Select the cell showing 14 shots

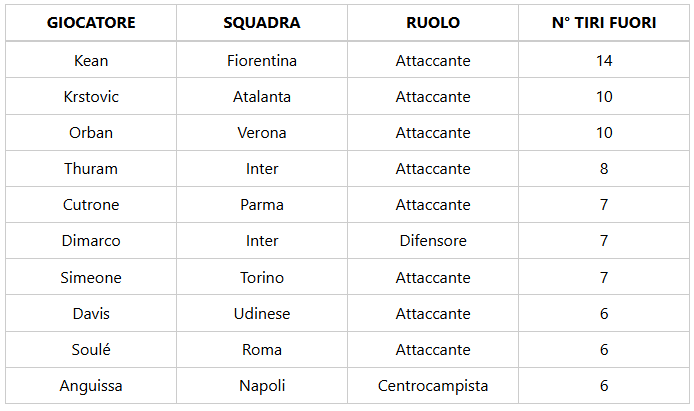[604, 61]
